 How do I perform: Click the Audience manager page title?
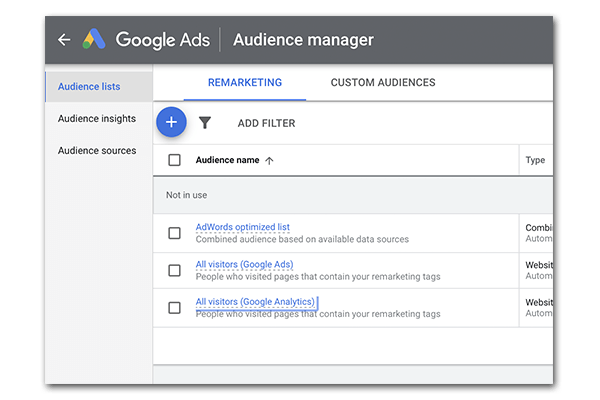[x=303, y=39]
